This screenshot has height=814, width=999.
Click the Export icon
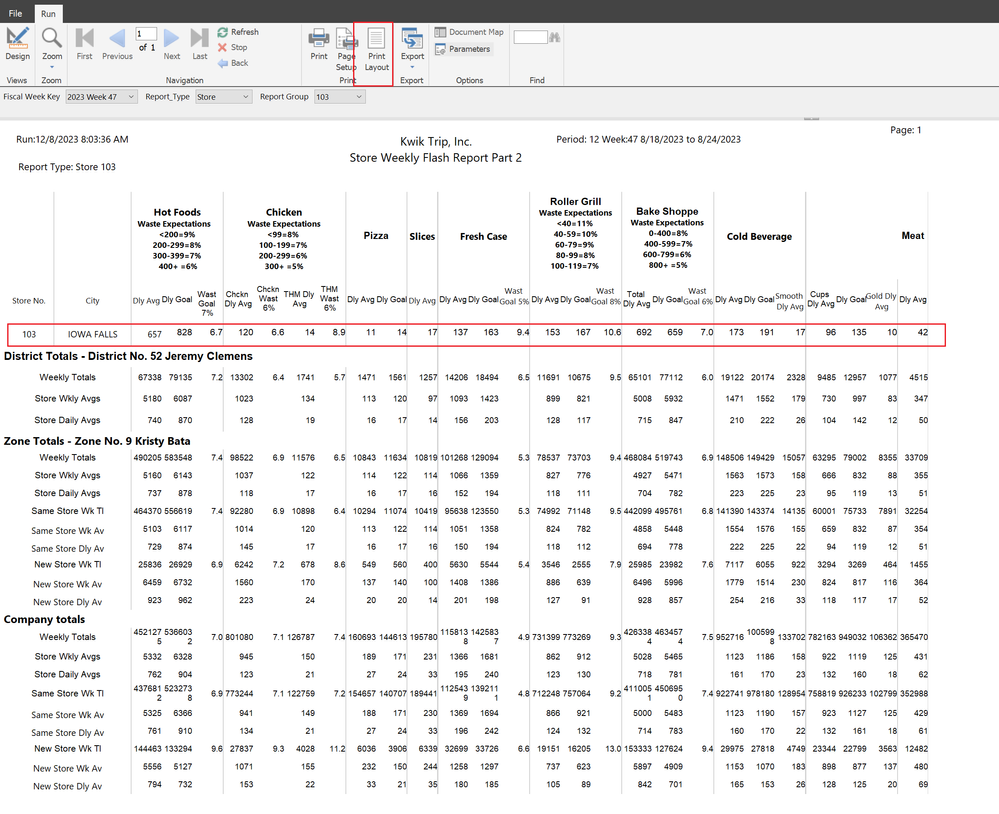tap(412, 39)
